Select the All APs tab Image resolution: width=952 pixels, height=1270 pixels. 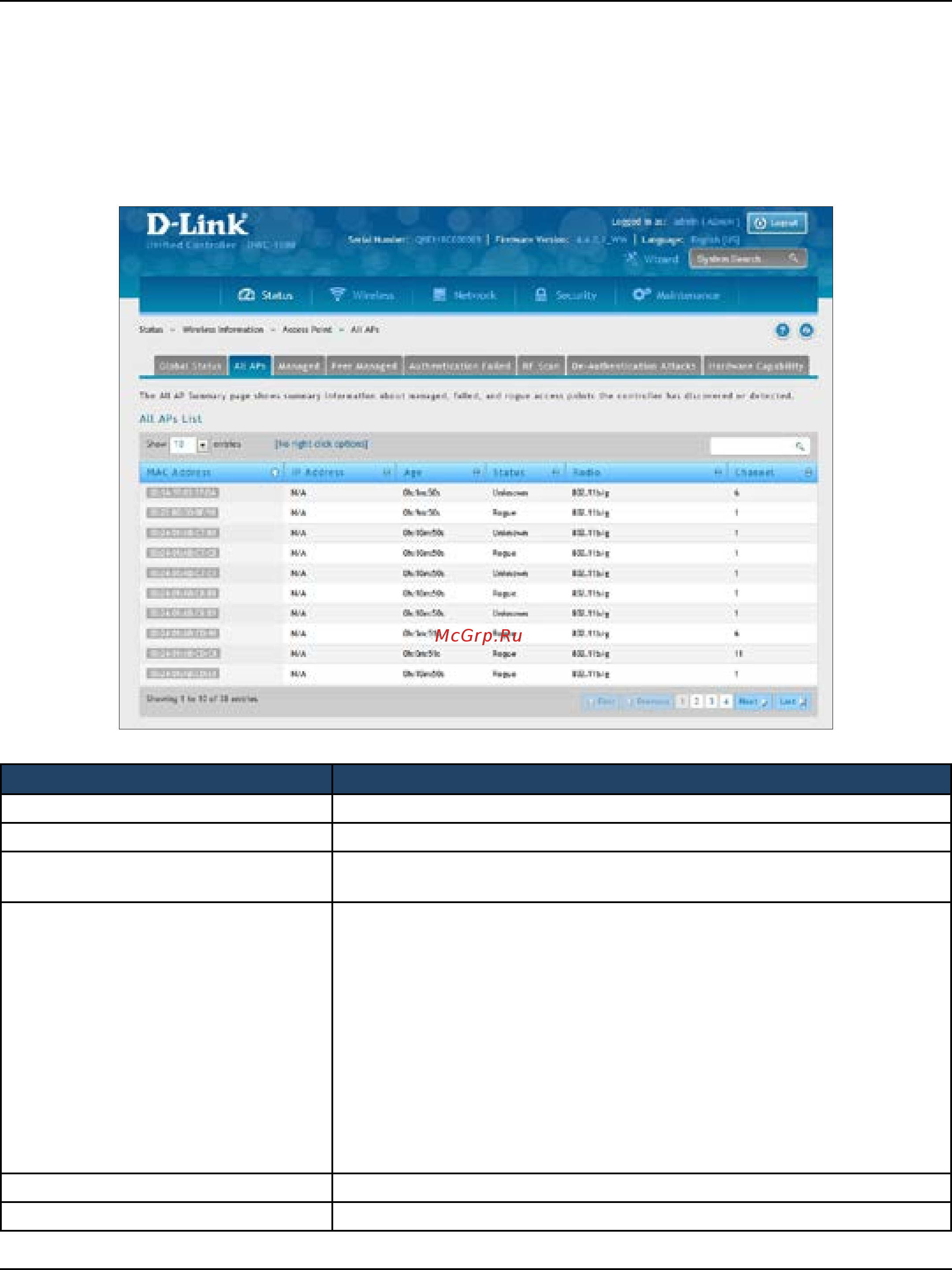coord(250,366)
